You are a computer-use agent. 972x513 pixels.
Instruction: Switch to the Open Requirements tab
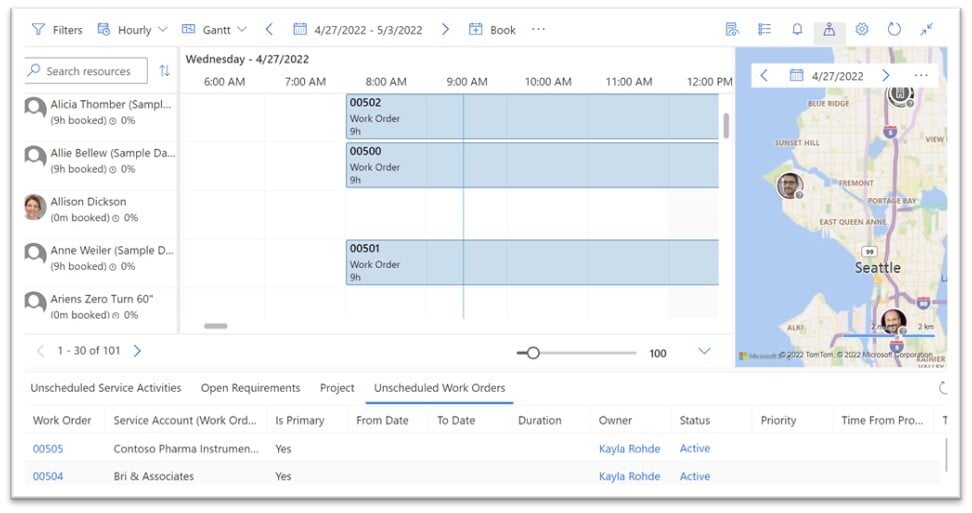click(250, 388)
